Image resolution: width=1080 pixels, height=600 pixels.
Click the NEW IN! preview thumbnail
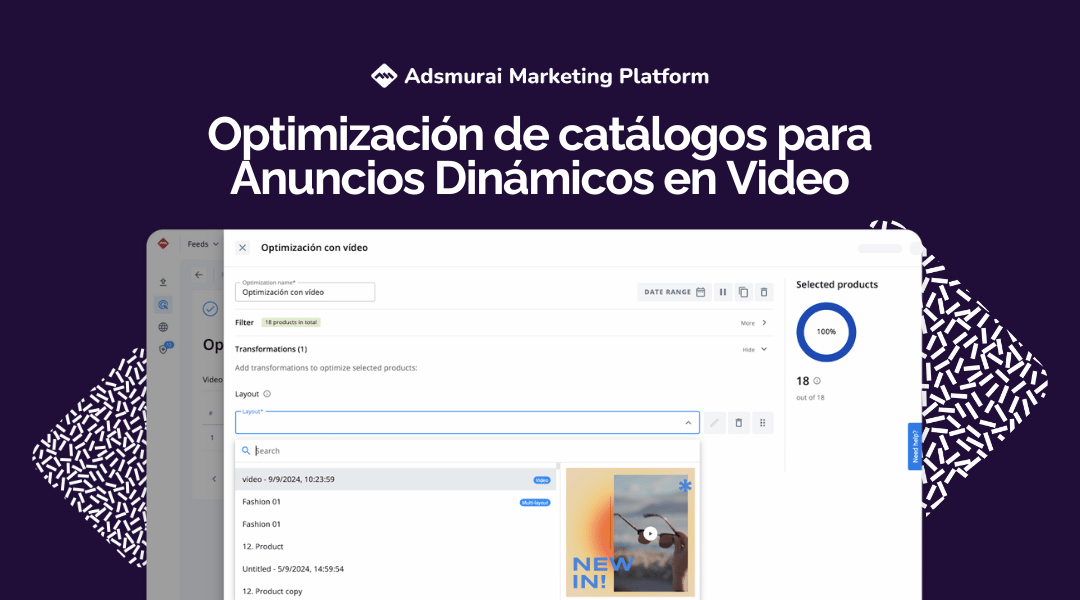(630, 532)
